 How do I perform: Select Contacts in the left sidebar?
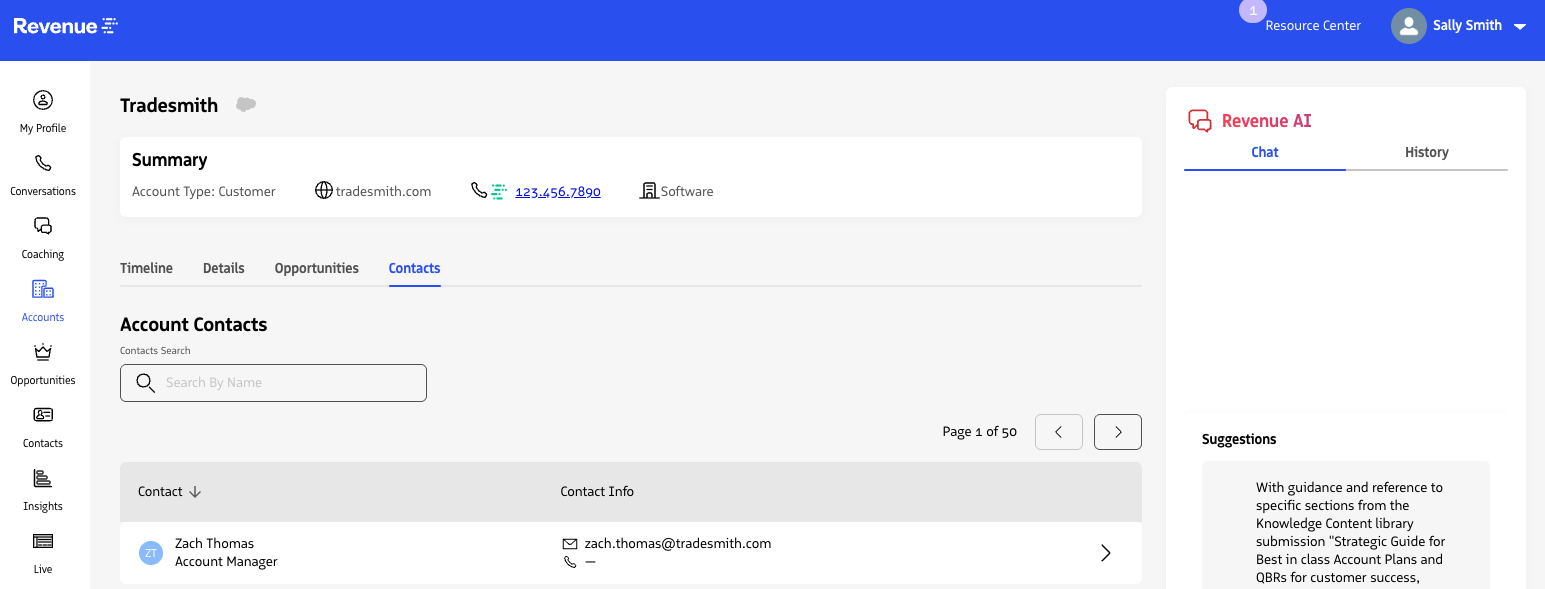(42, 414)
